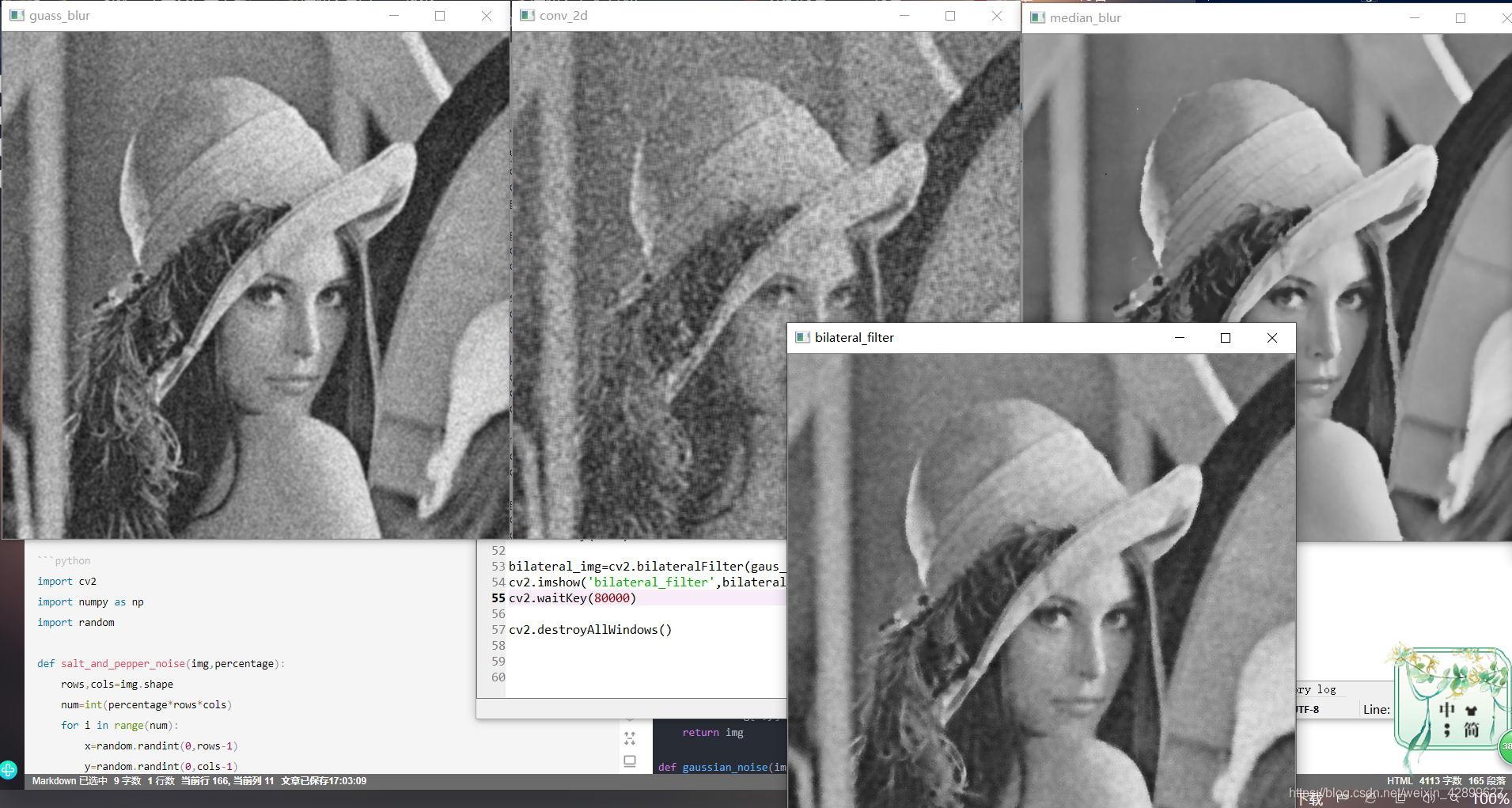Click the 'y=random.randint(0,cols-1)' code line
The height and width of the screenshot is (808, 1512).
coord(161,766)
